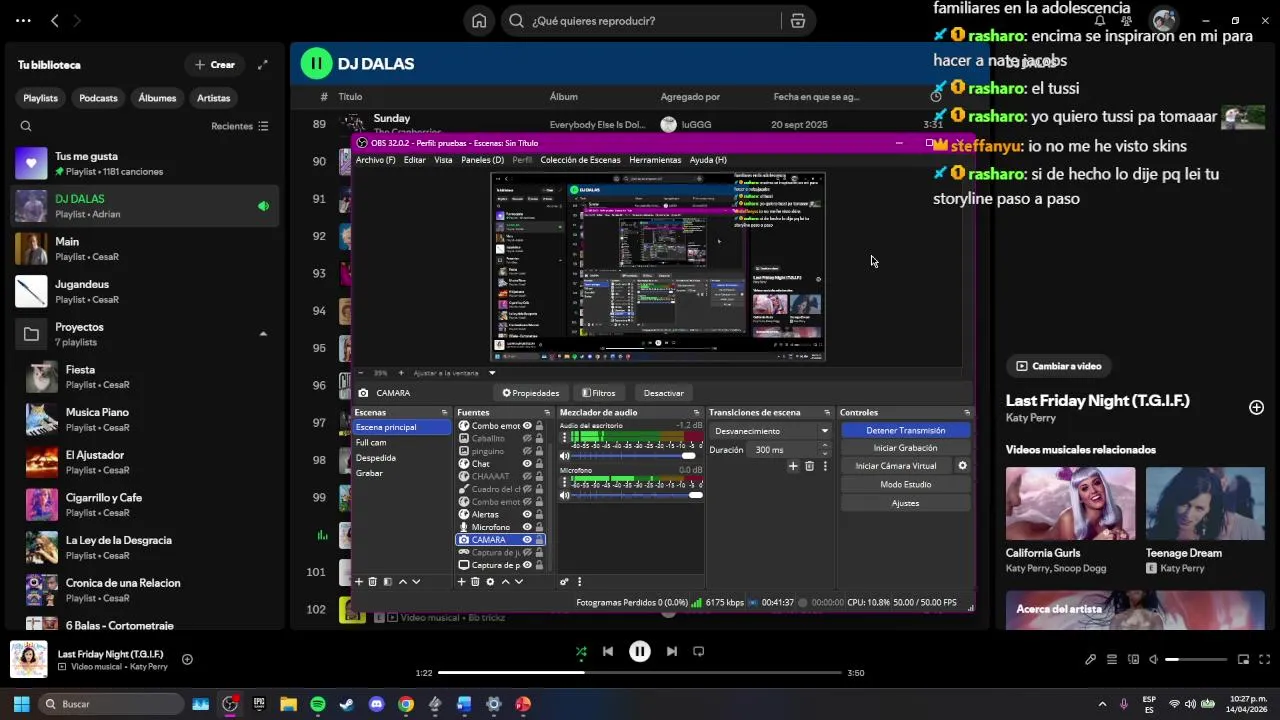1280x720 pixels.
Task: Mute Microfono in OBS audio mixer
Action: [x=565, y=495]
